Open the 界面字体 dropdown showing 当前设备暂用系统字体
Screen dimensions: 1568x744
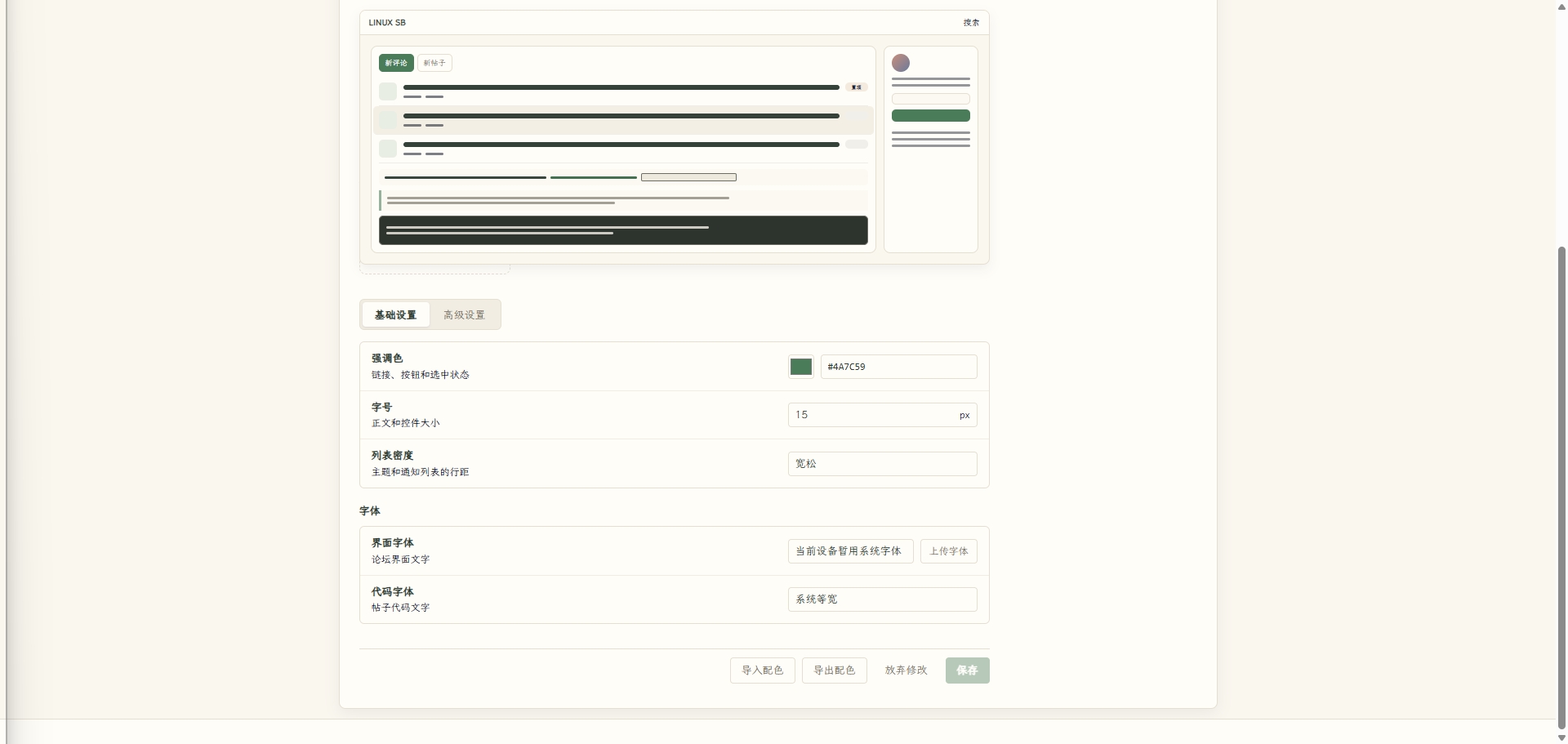851,551
